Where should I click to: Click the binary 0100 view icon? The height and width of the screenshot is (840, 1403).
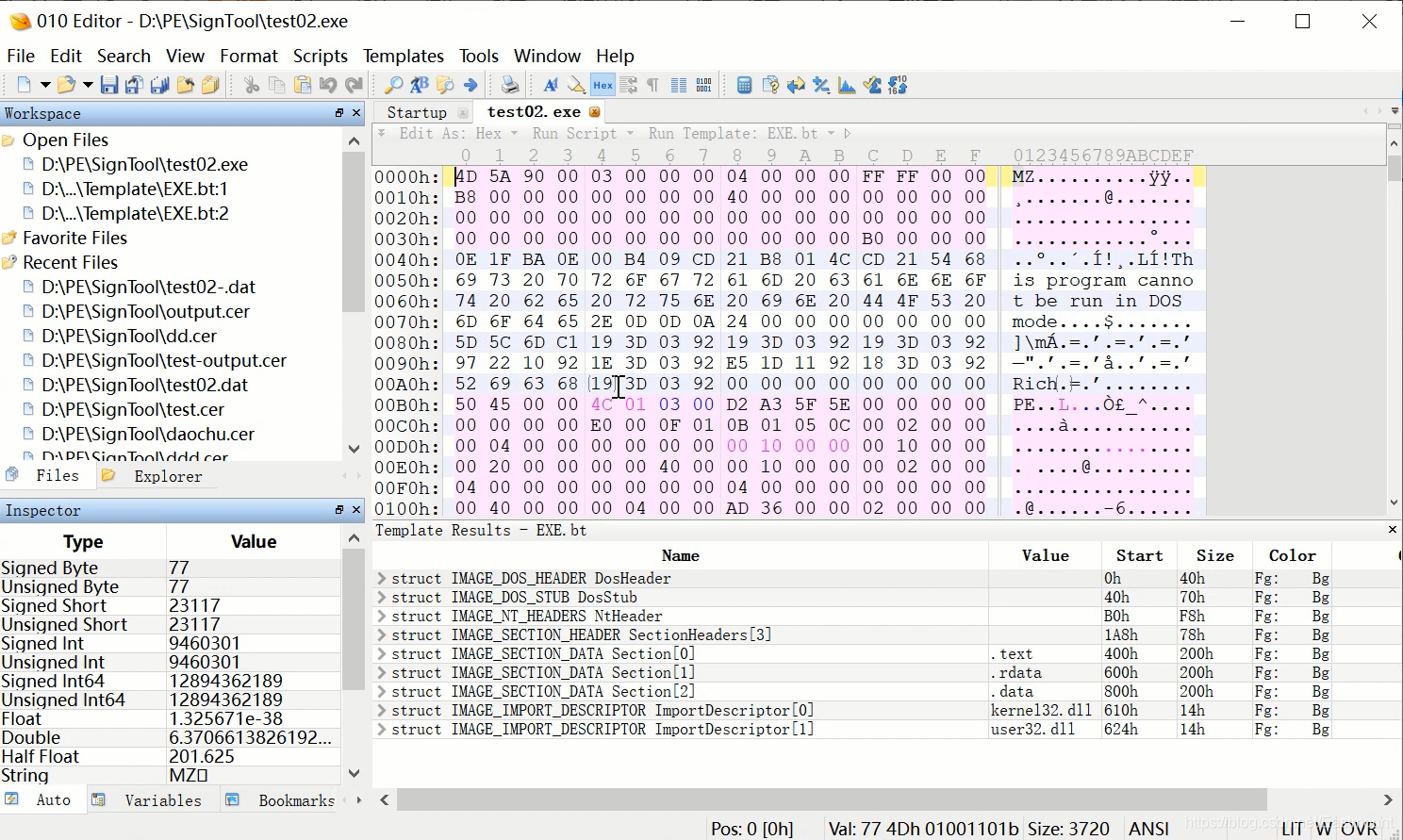click(704, 85)
